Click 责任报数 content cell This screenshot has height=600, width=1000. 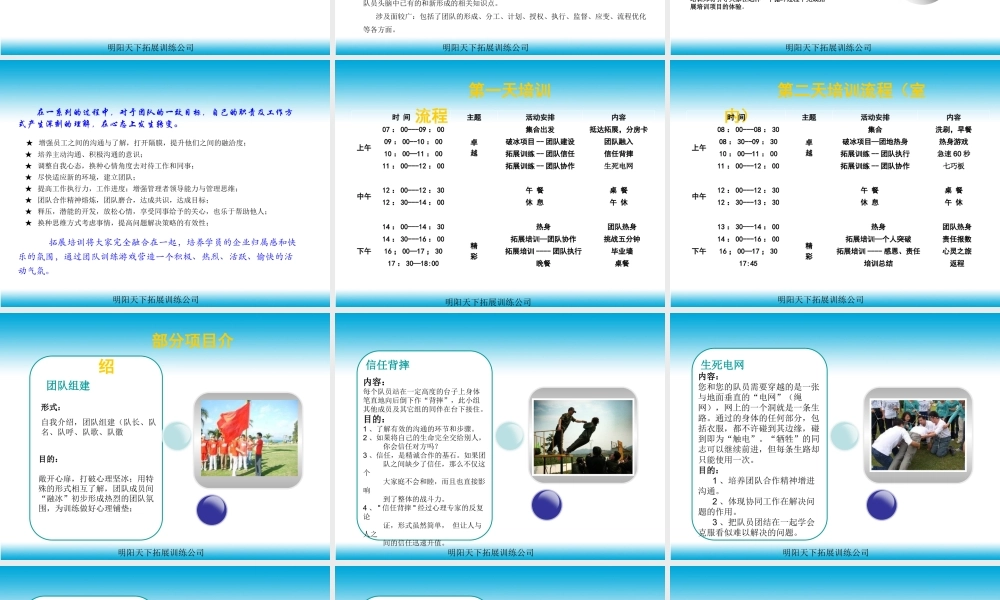[957, 239]
